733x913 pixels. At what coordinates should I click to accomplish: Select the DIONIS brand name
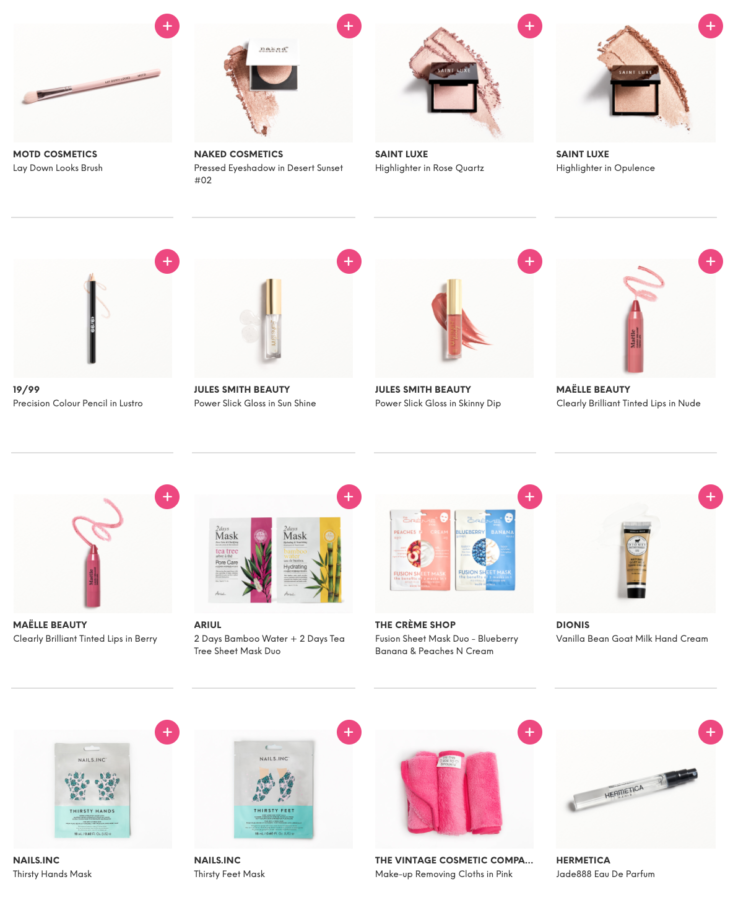coord(573,625)
